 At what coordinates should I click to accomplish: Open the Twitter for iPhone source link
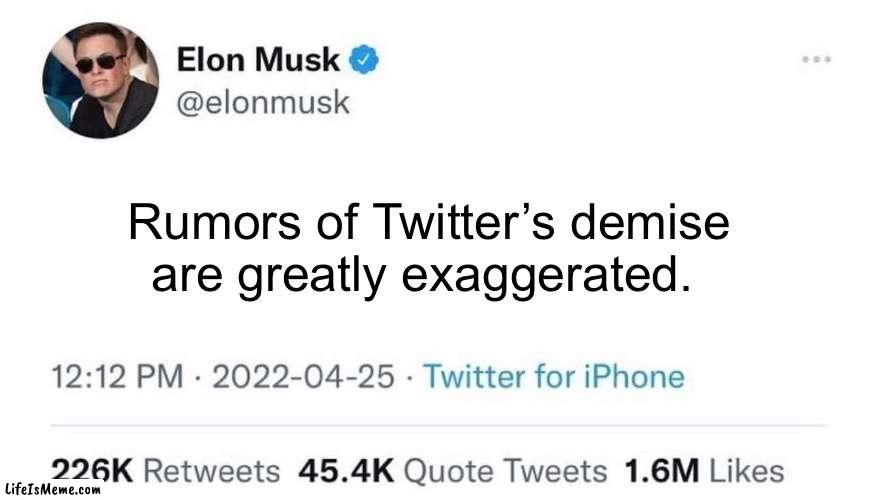[554, 377]
